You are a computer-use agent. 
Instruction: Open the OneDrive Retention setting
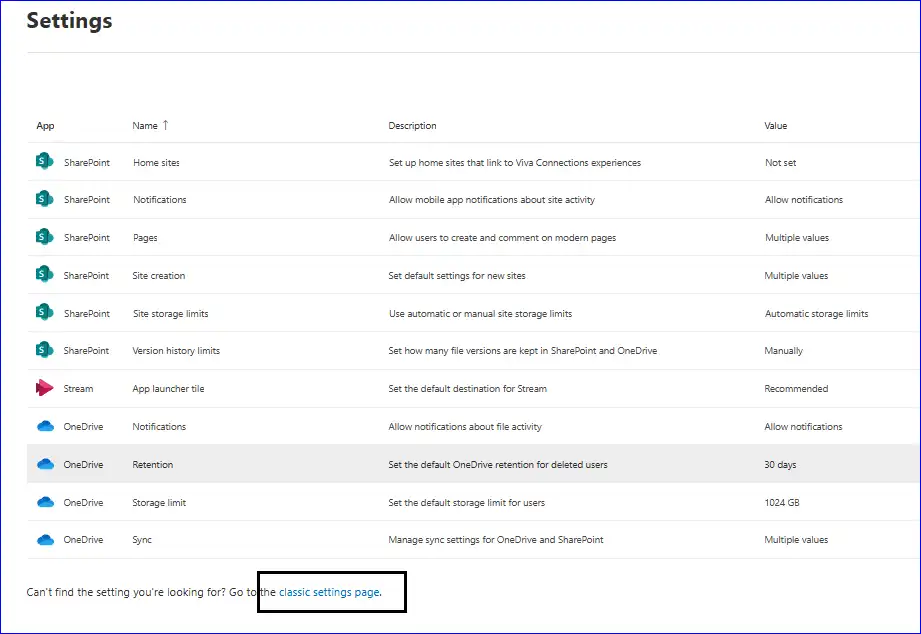tap(152, 465)
